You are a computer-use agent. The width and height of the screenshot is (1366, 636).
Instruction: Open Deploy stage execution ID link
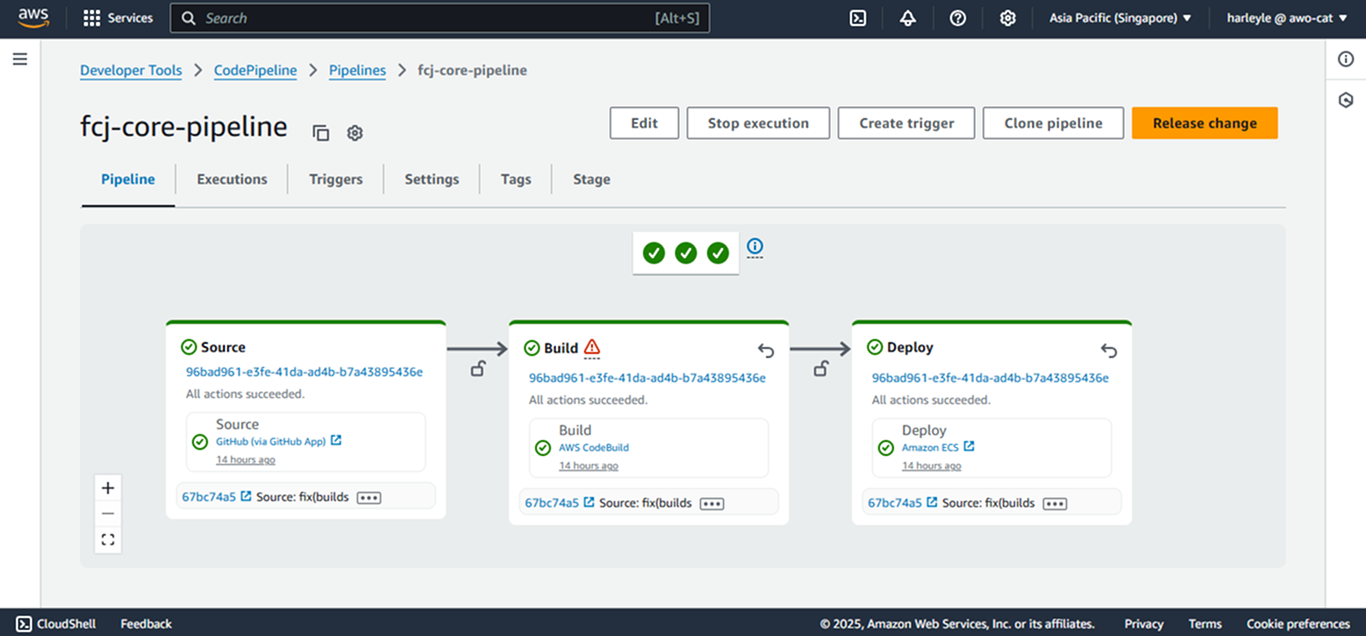(990, 378)
